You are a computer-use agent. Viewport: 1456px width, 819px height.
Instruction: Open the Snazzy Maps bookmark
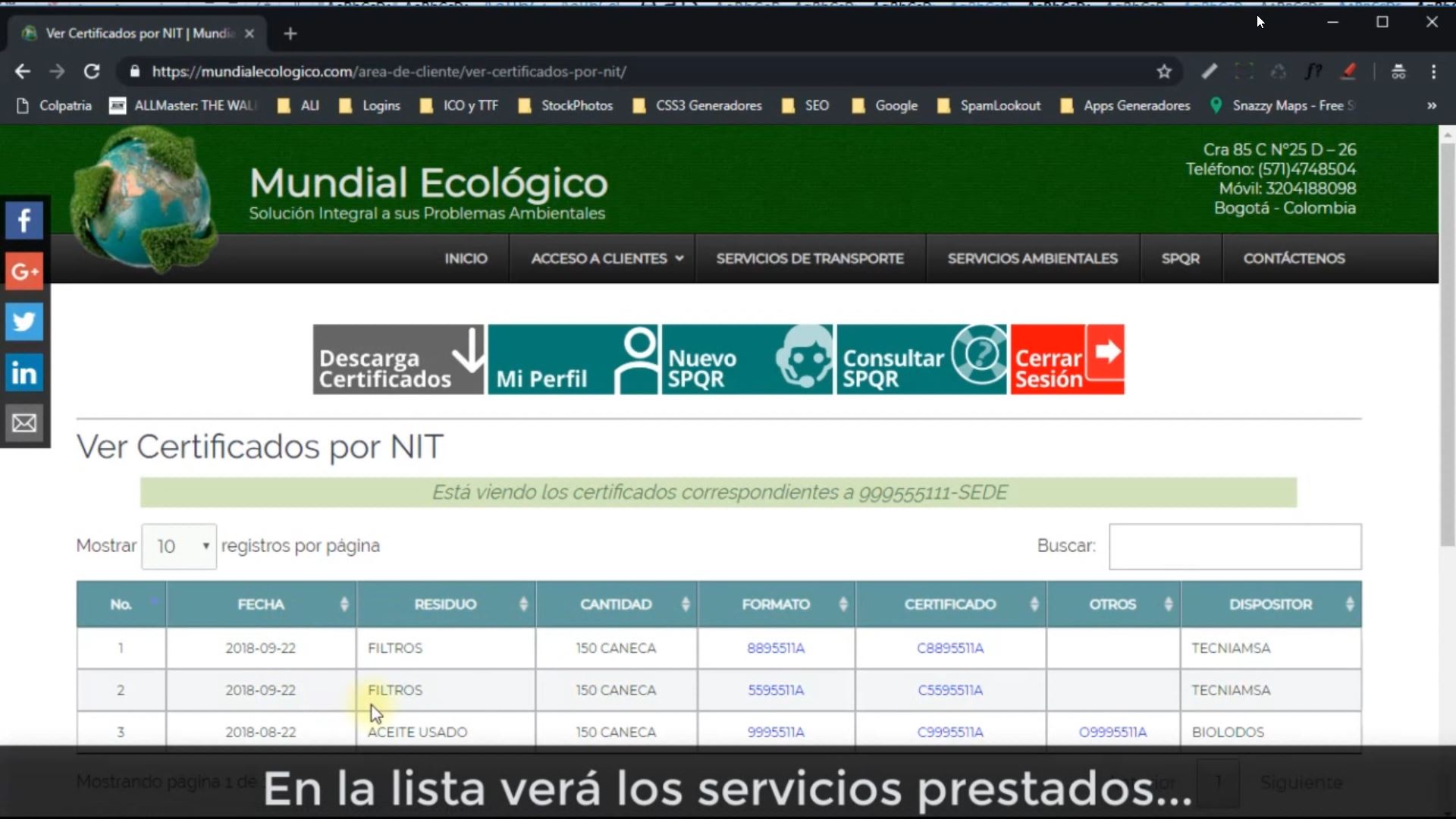click(x=1282, y=105)
